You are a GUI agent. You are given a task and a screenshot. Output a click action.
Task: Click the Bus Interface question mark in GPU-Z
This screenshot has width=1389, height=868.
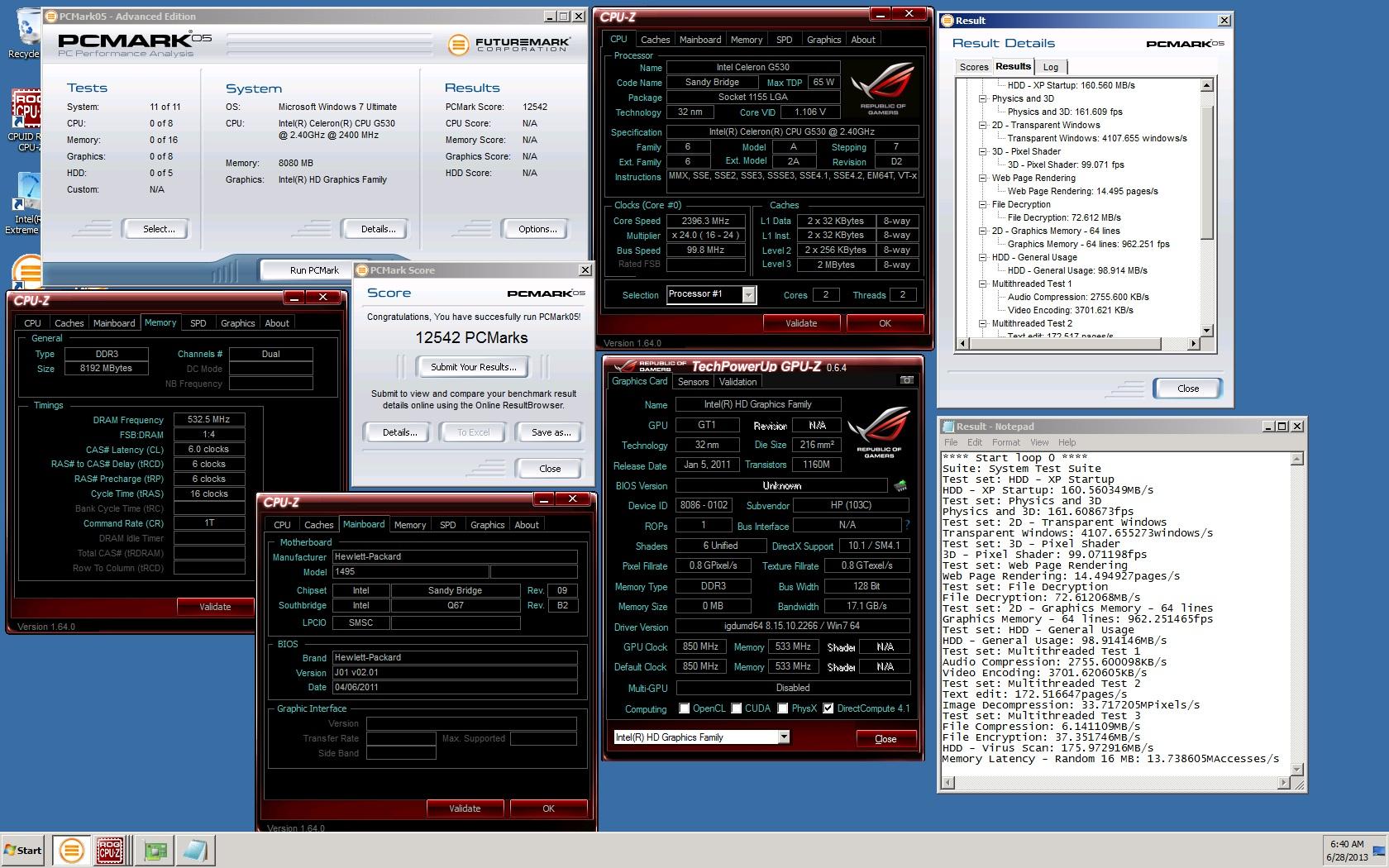pos(907,525)
